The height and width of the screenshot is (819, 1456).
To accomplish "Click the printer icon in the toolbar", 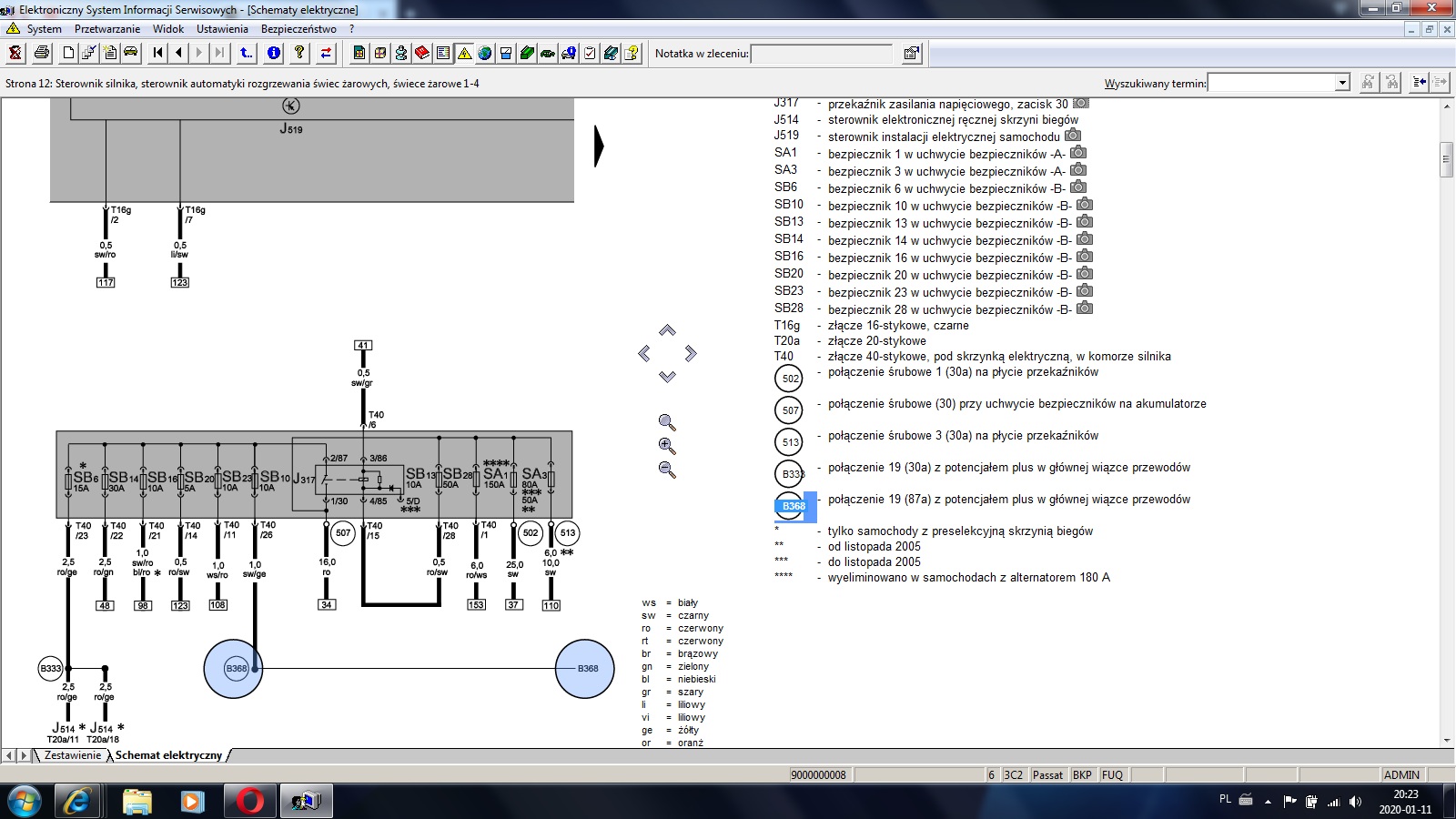I will [42, 53].
